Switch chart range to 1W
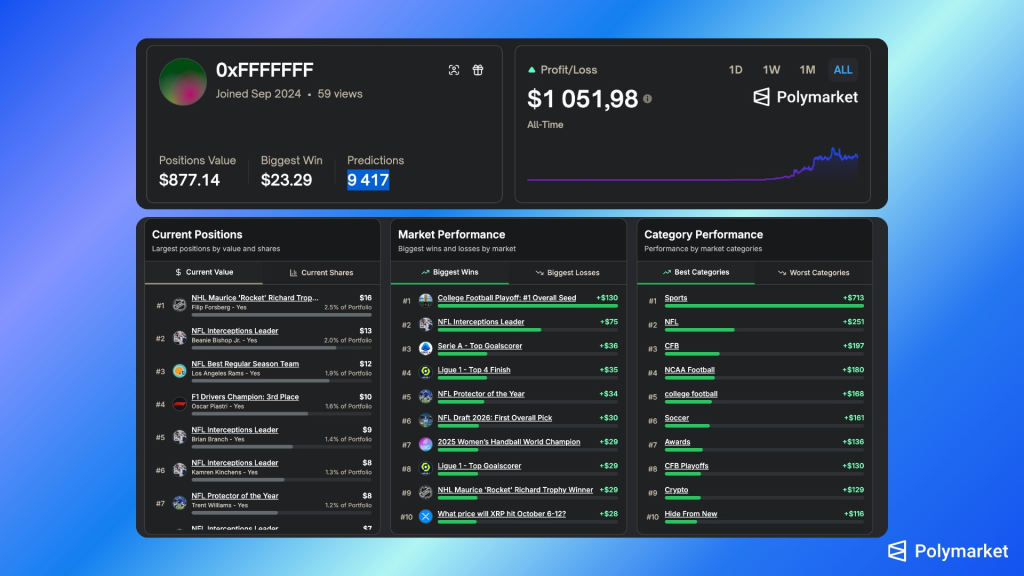The height and width of the screenshot is (576, 1024). 771,70
